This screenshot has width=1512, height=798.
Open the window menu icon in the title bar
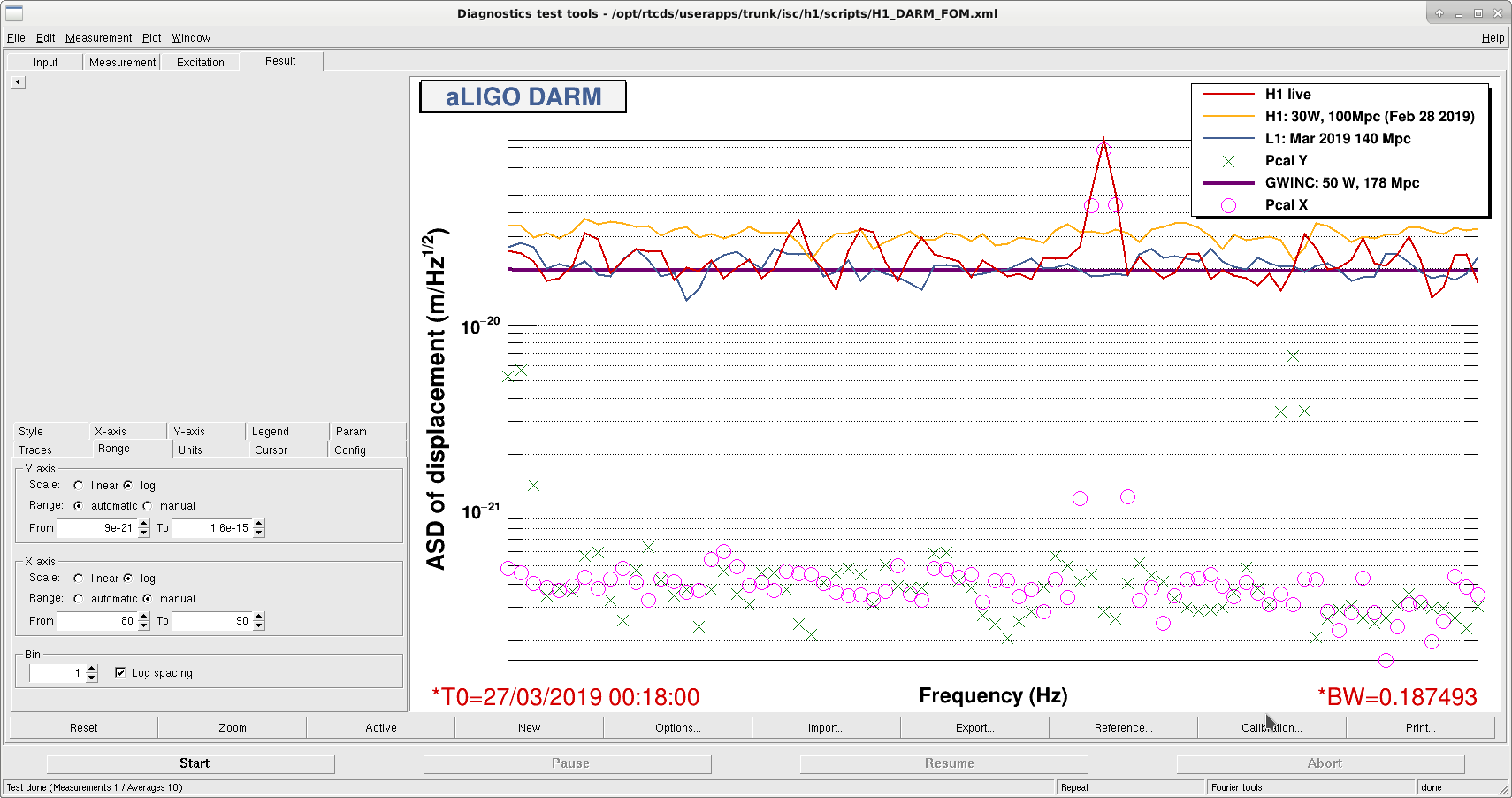pos(14,13)
